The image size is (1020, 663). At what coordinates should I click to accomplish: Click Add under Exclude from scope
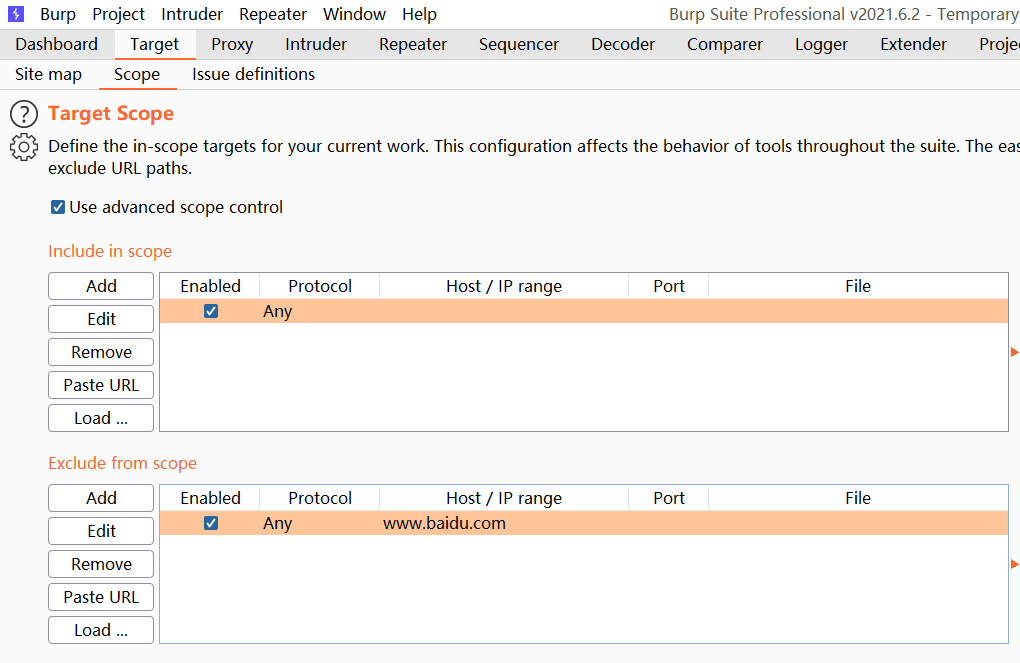click(101, 498)
